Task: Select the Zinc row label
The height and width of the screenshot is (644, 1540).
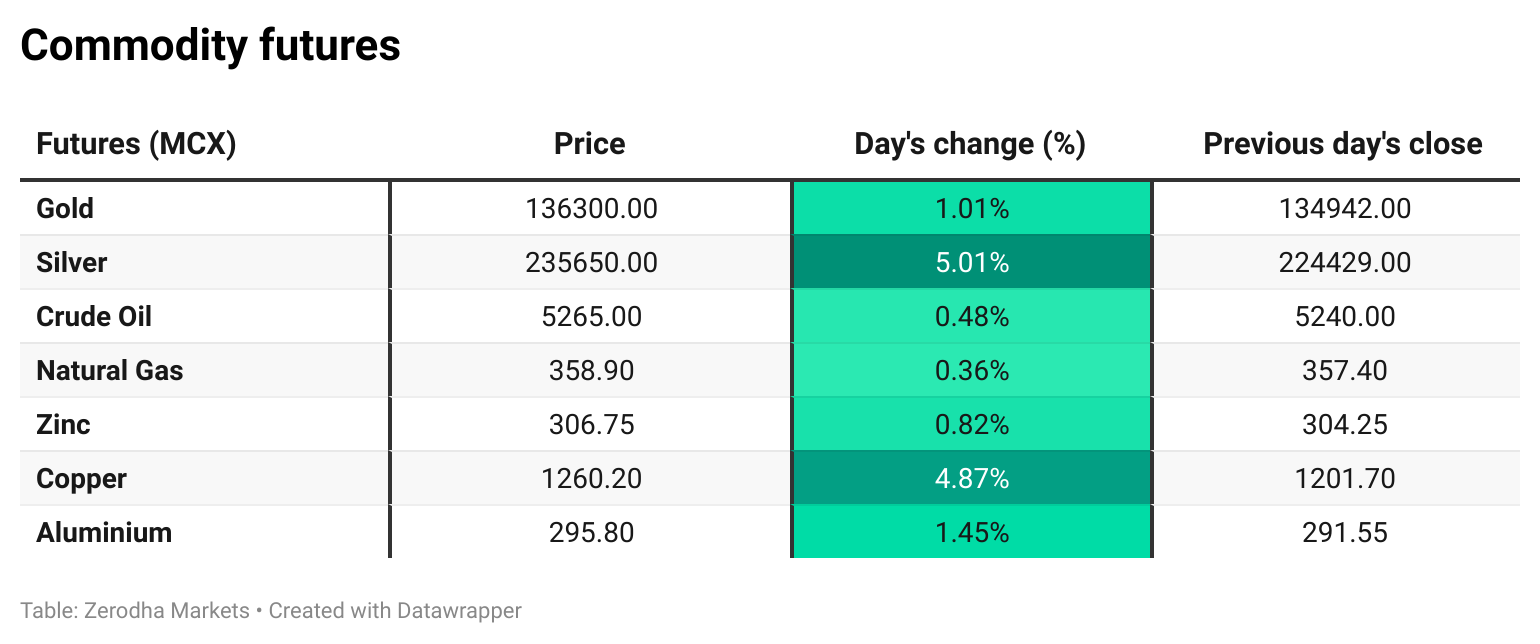Action: [63, 425]
